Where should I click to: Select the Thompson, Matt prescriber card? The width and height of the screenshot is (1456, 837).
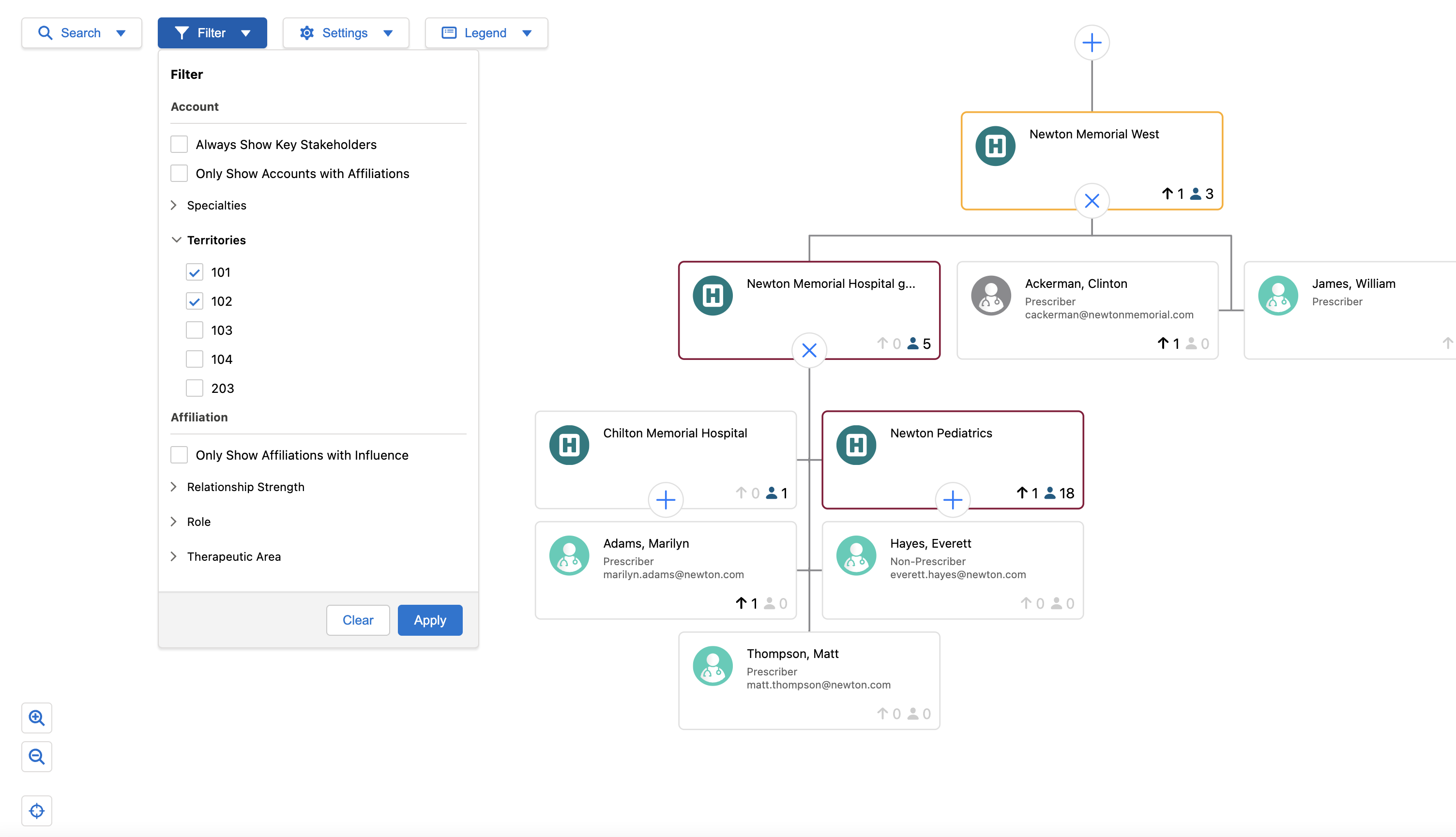click(808, 680)
